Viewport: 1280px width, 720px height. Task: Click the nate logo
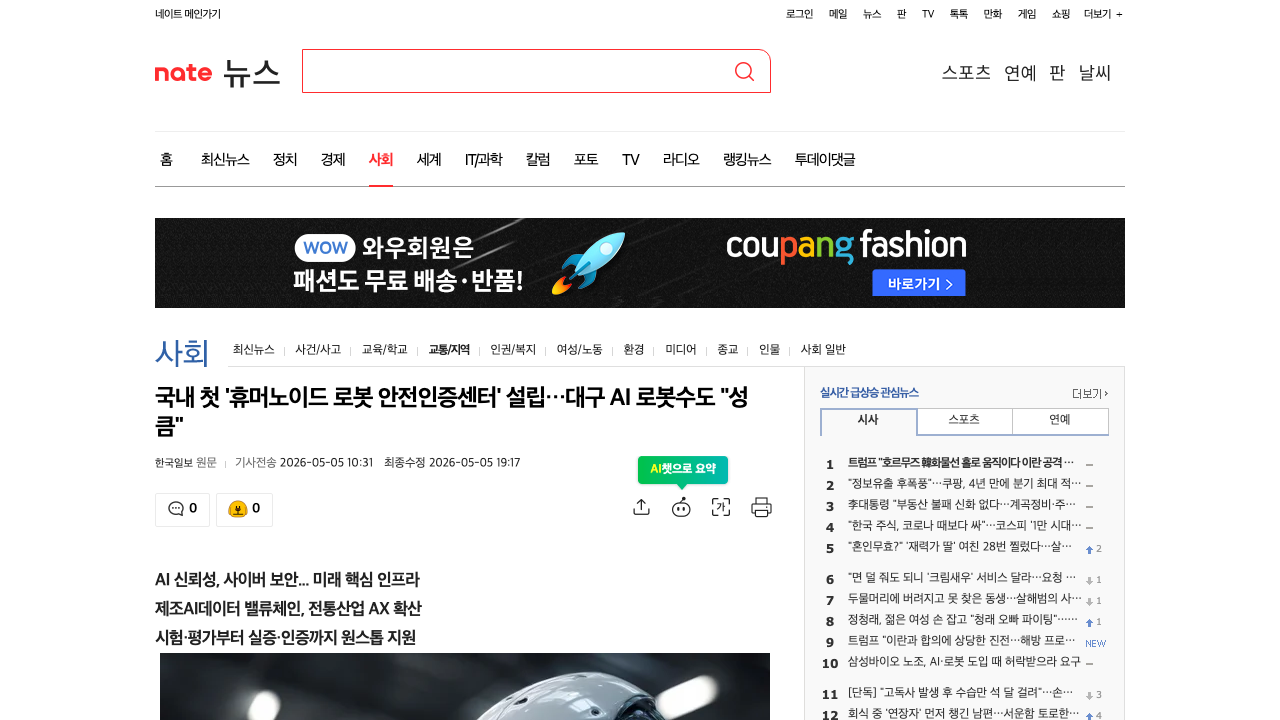pos(183,73)
